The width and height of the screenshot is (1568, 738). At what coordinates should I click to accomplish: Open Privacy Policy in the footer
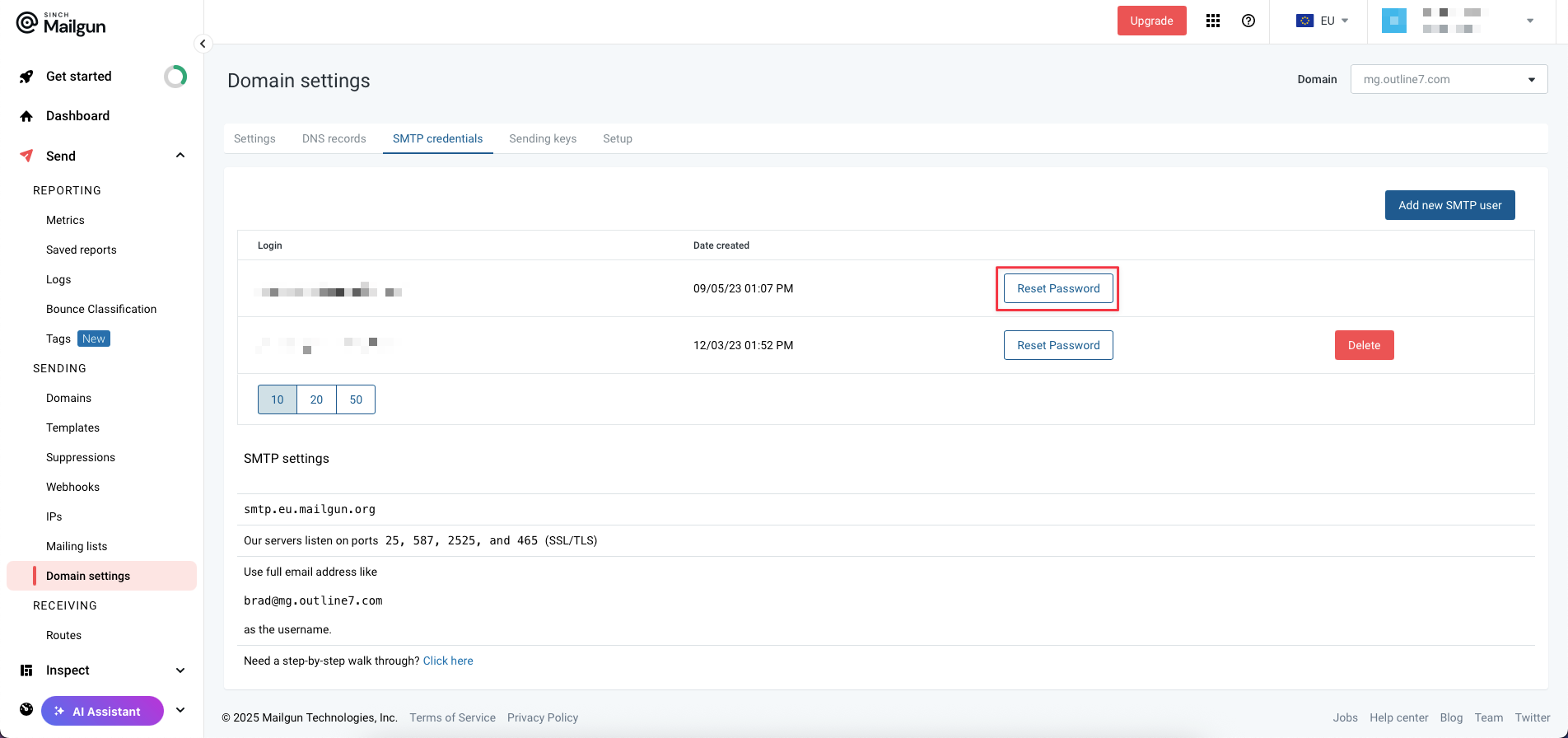click(543, 717)
